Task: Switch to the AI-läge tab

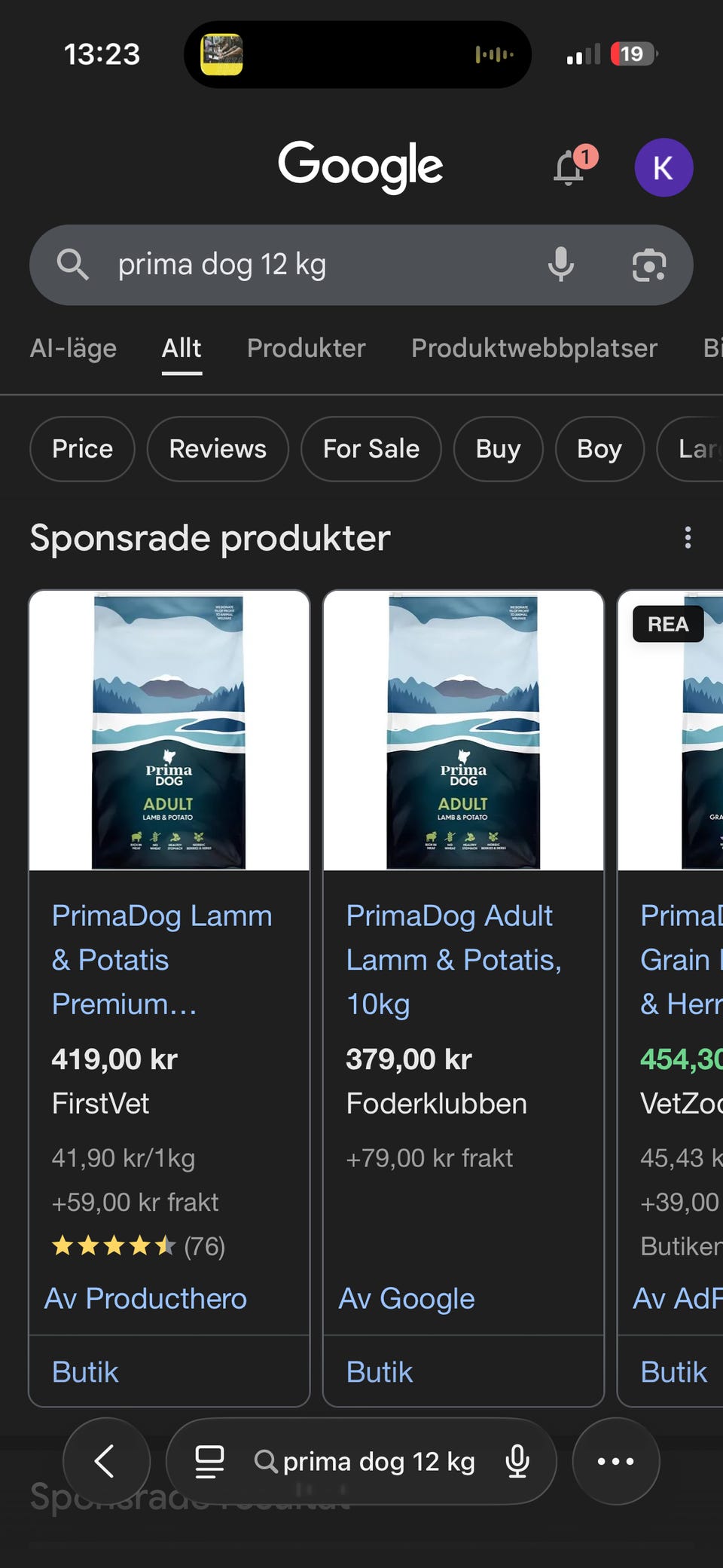Action: coord(73,348)
